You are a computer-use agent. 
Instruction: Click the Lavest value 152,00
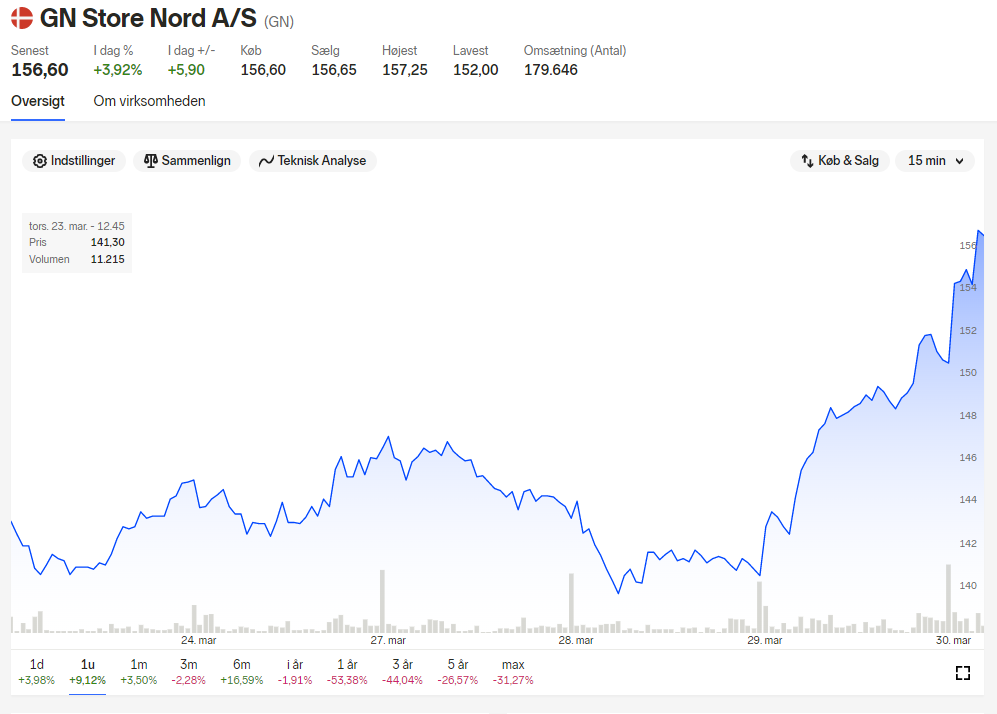(x=476, y=70)
